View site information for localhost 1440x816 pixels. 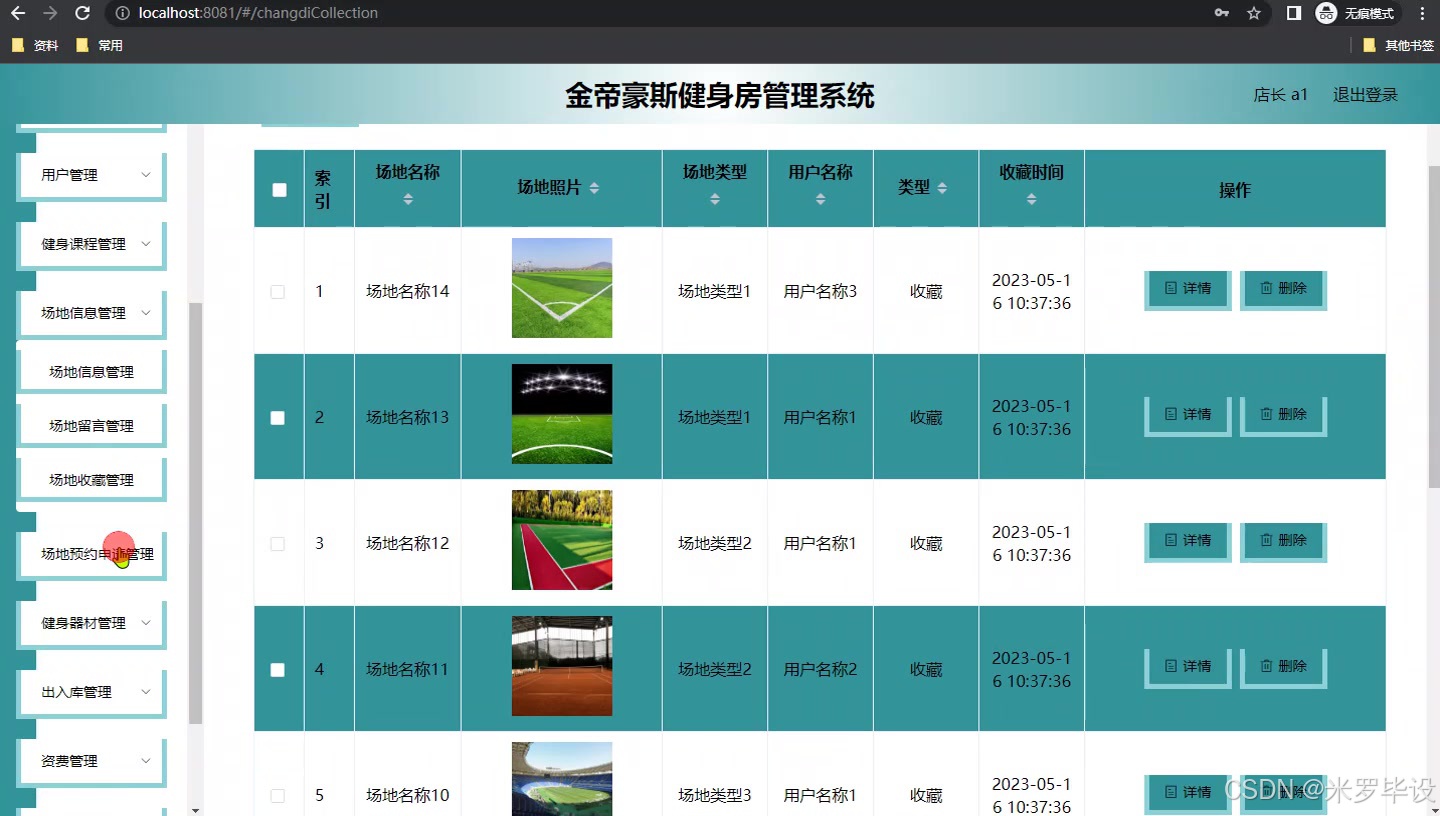[x=122, y=13]
